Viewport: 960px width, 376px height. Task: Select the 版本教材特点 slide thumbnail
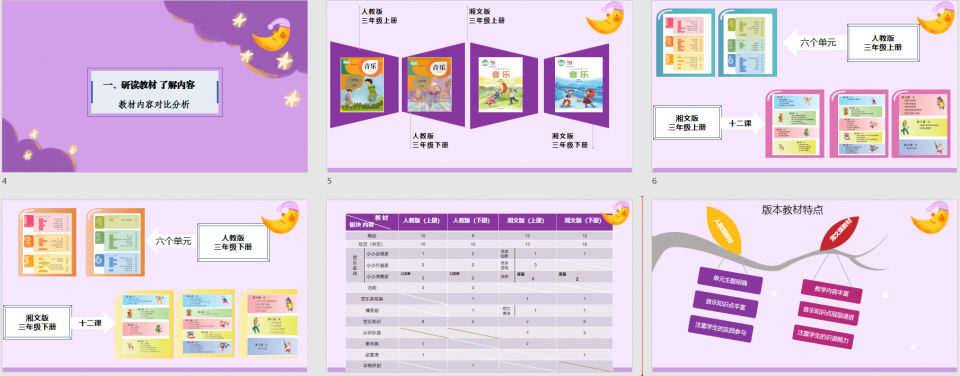(x=804, y=285)
